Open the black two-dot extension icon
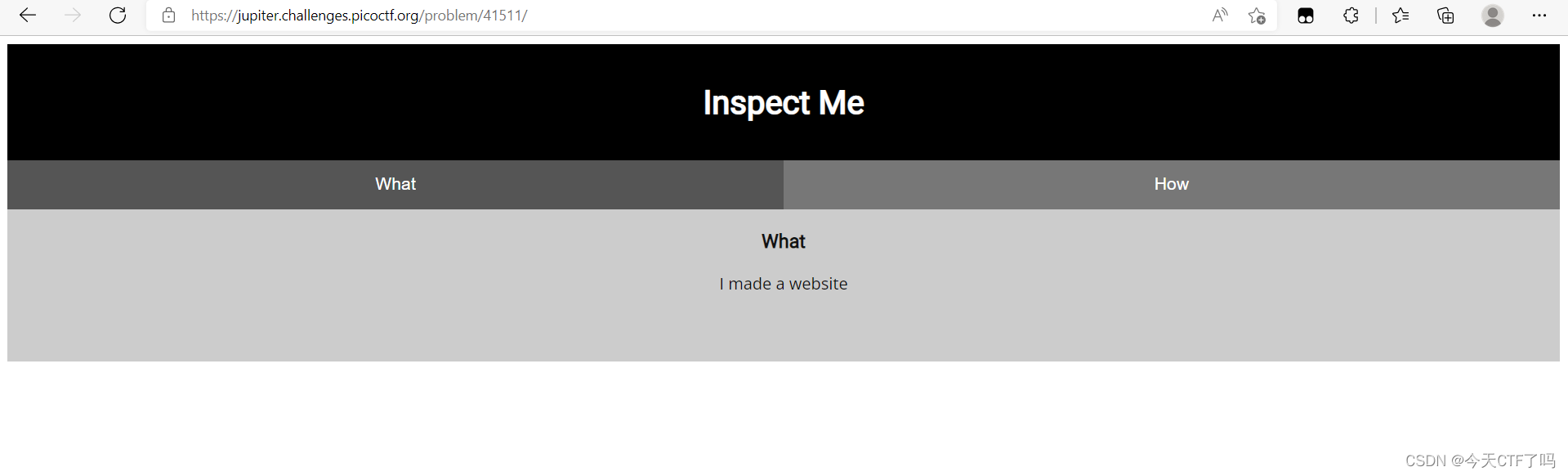Image resolution: width=1568 pixels, height=476 pixels. click(x=1305, y=16)
